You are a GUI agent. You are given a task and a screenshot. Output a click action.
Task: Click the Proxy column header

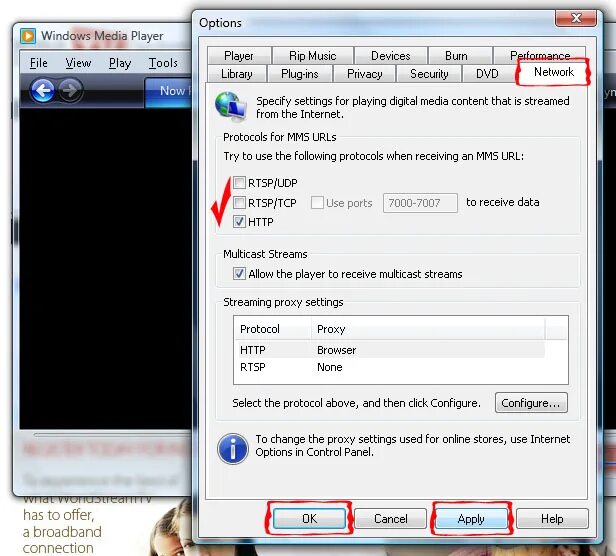pos(427,329)
